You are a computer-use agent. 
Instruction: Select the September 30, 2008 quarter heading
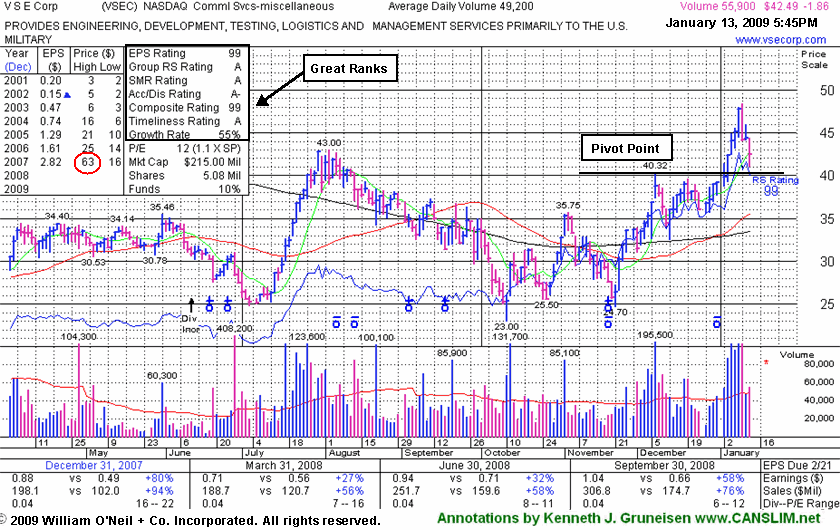pyautogui.click(x=664, y=465)
